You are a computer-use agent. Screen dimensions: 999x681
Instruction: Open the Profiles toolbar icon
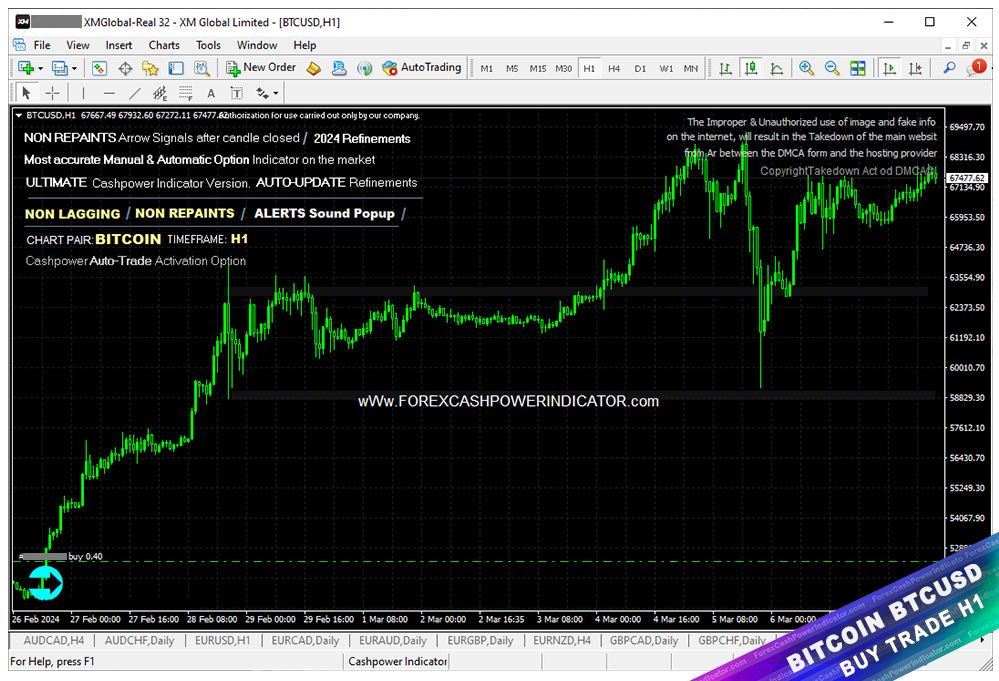point(60,68)
